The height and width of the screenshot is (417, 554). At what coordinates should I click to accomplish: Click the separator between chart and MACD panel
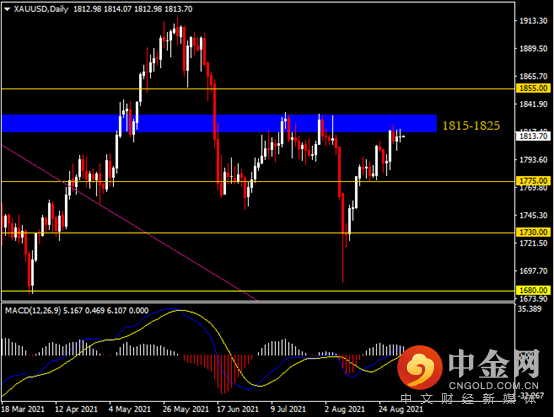pyautogui.click(x=258, y=303)
